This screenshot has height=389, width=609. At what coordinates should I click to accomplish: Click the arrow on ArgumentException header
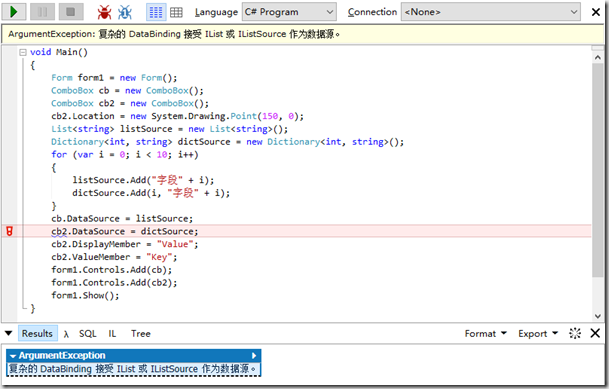point(254,356)
